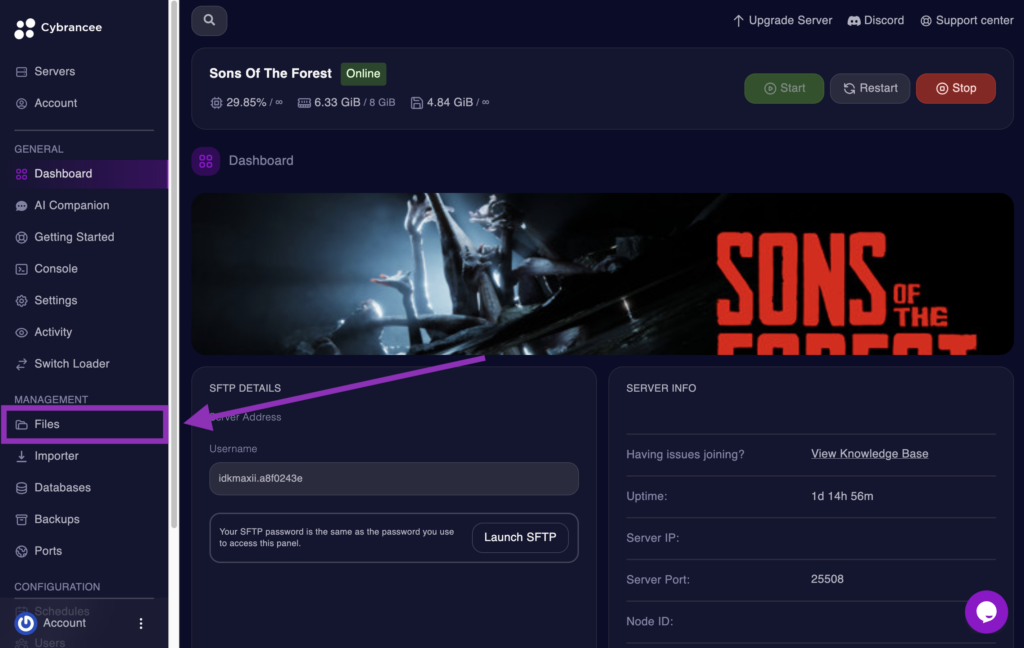The width and height of the screenshot is (1024, 648).
Task: Click the Discord icon in header
Action: [854, 20]
